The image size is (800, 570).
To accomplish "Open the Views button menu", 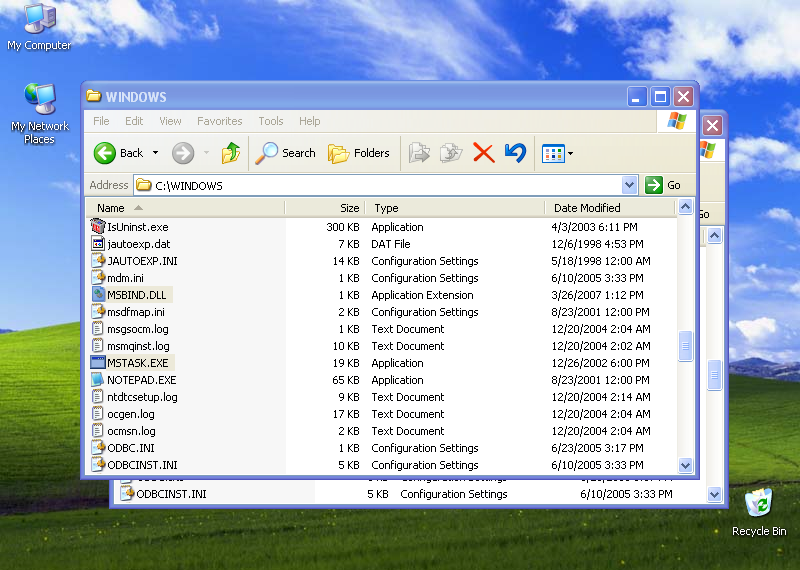I will tap(557, 153).
